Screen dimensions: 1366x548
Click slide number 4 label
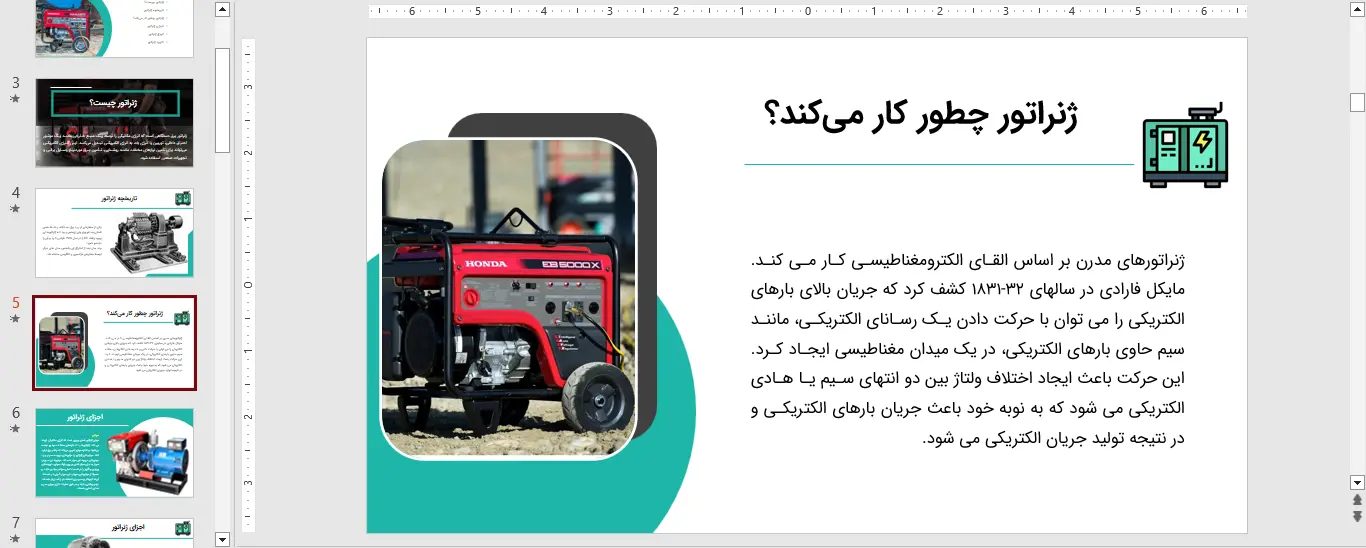tap(16, 192)
